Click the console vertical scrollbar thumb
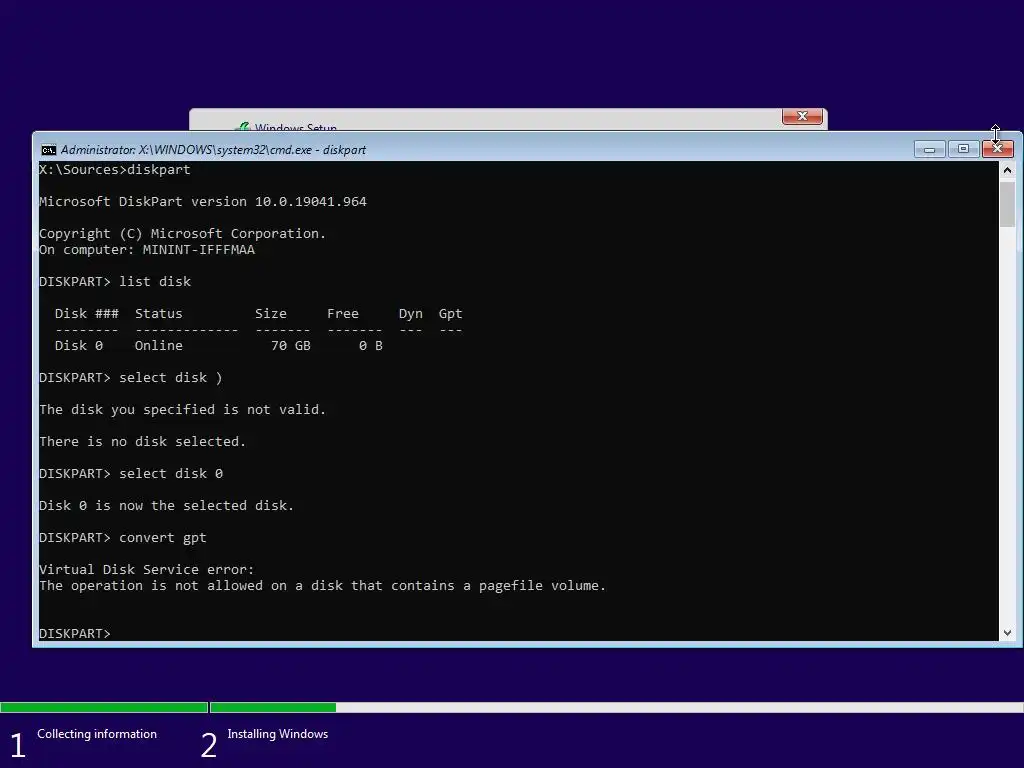Viewport: 1024px width, 768px height. point(1007,204)
